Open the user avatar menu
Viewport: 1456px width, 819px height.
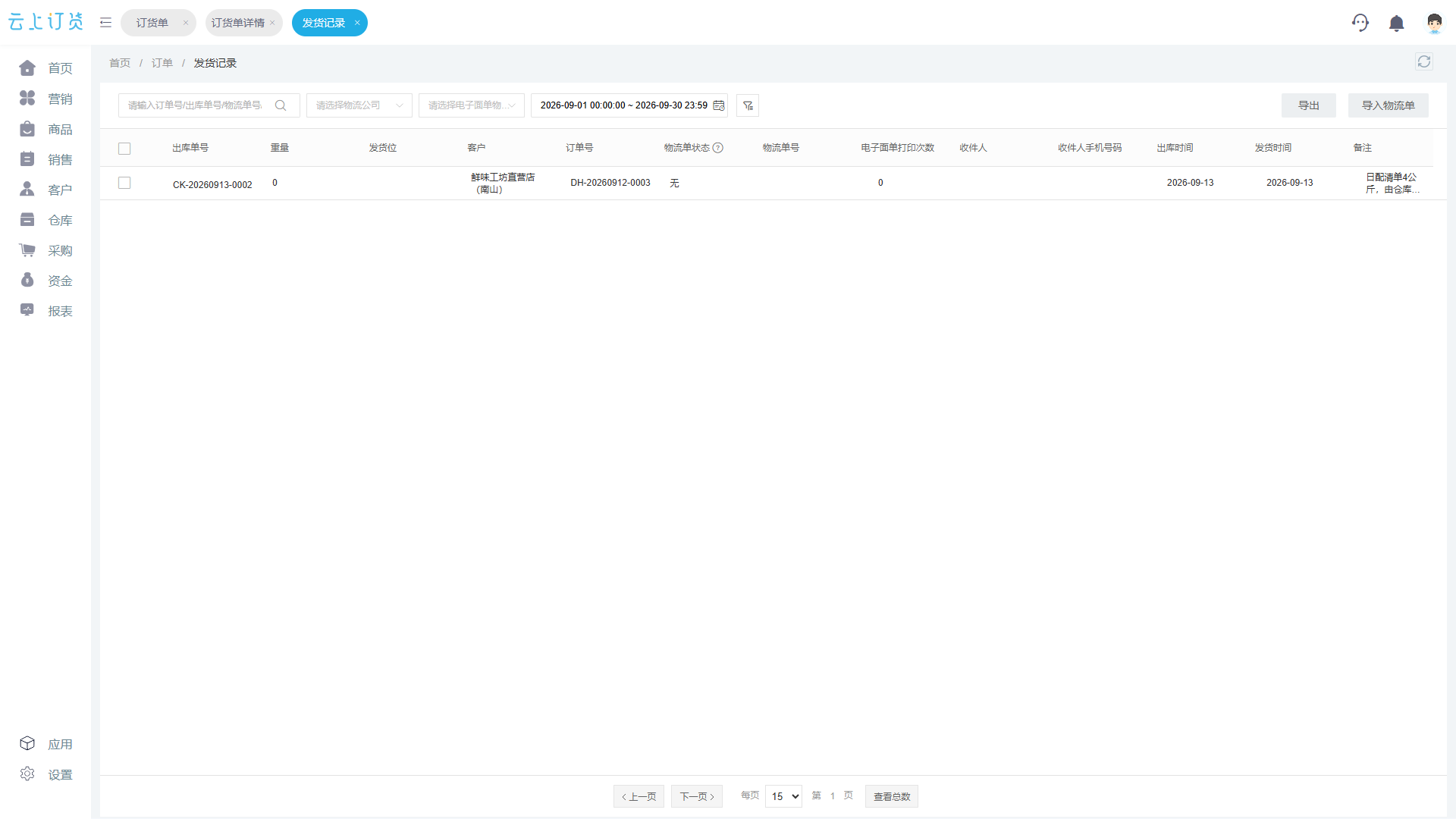point(1434,24)
